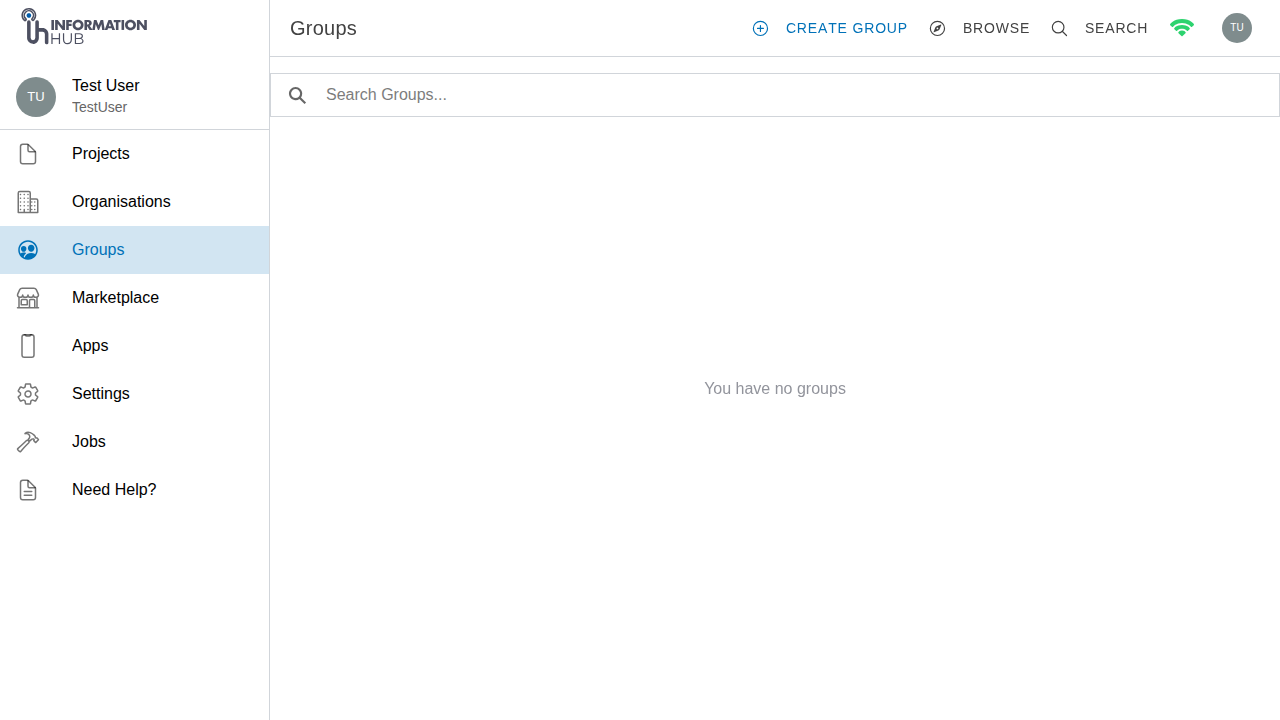Open the Marketplace section
The height and width of the screenshot is (720, 1280).
pyautogui.click(x=134, y=298)
